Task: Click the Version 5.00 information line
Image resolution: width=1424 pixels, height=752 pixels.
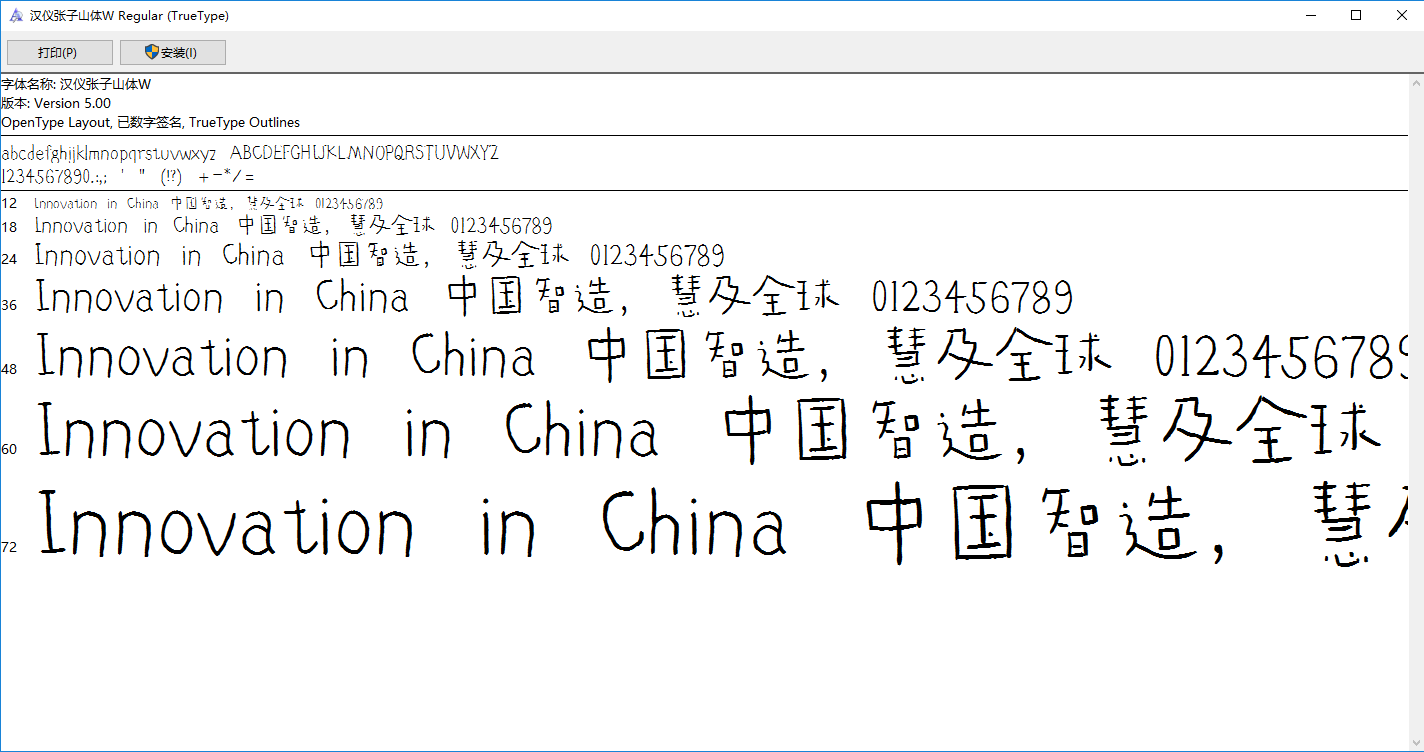Action: (54, 103)
